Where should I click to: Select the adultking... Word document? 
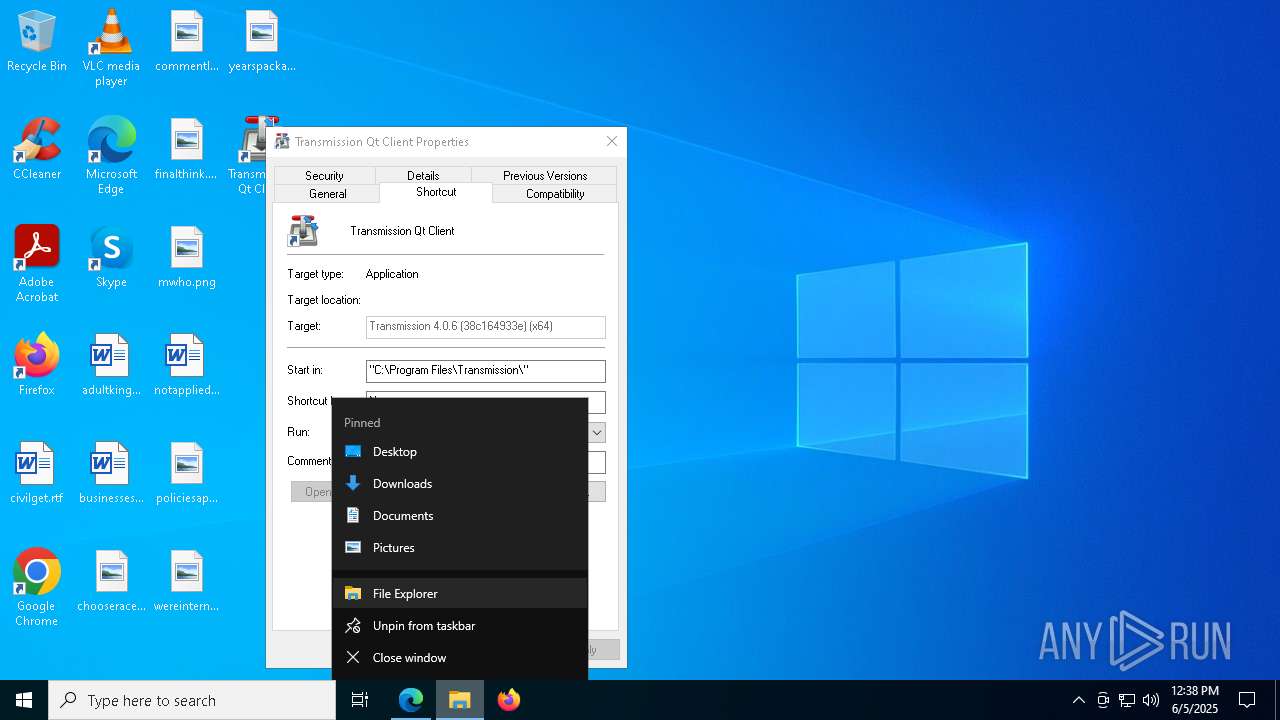pos(111,366)
